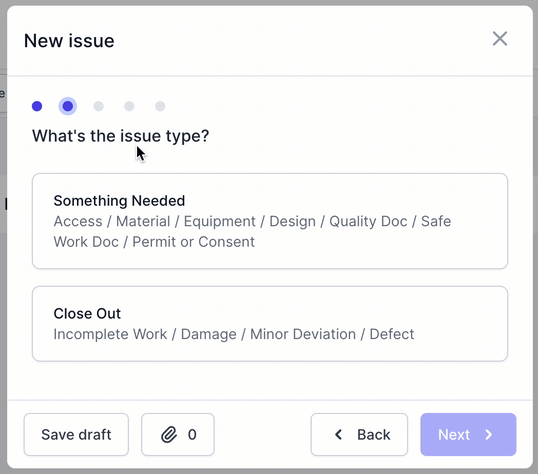Jump to the fifth step dot
This screenshot has width=538, height=474.
(x=160, y=106)
